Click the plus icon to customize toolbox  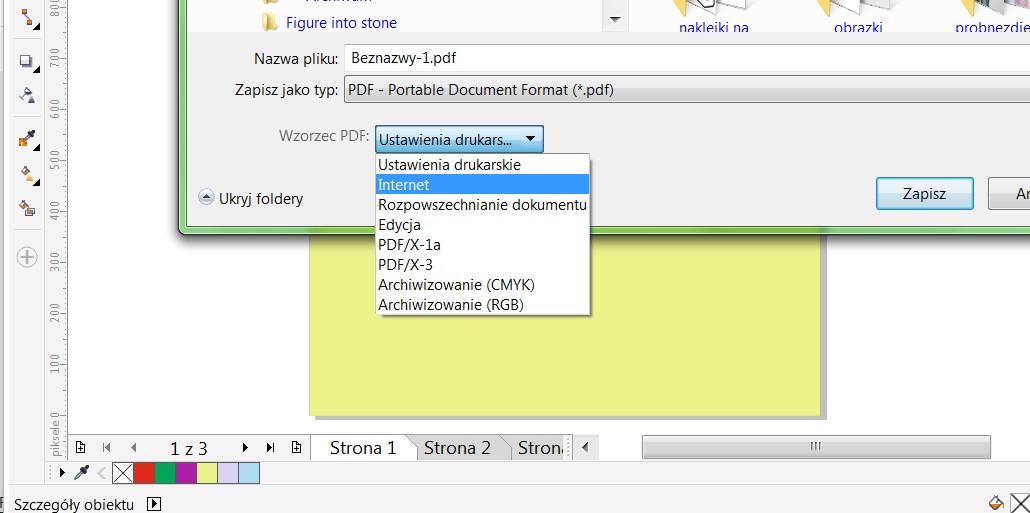point(27,257)
